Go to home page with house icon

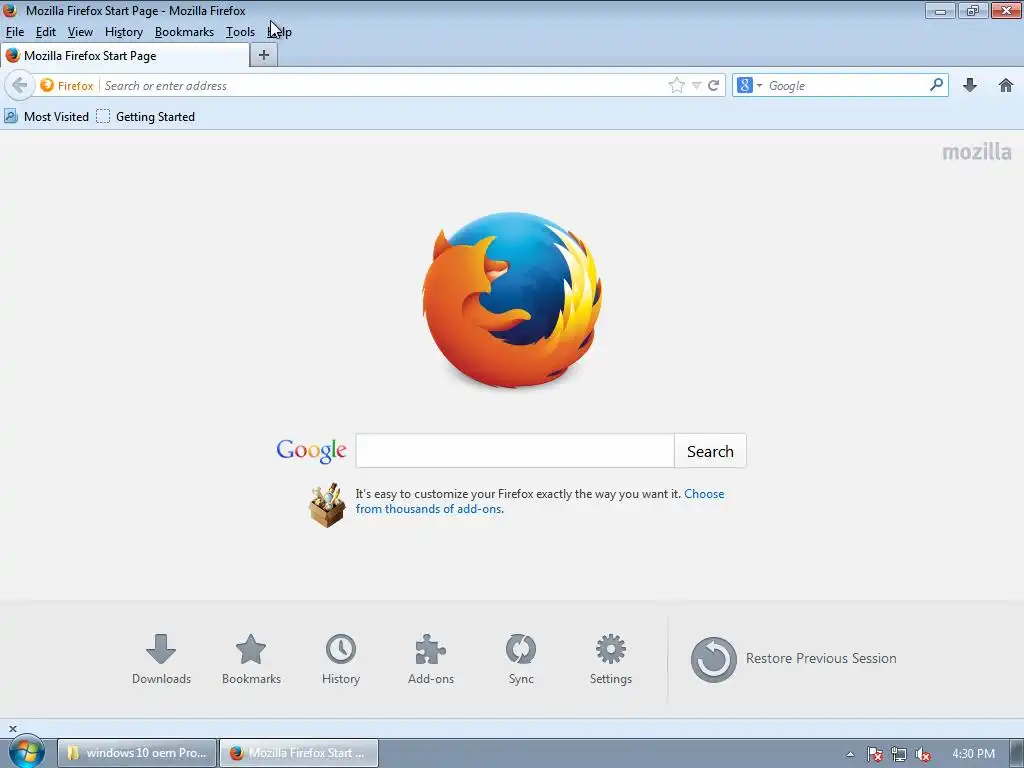coord(1006,86)
